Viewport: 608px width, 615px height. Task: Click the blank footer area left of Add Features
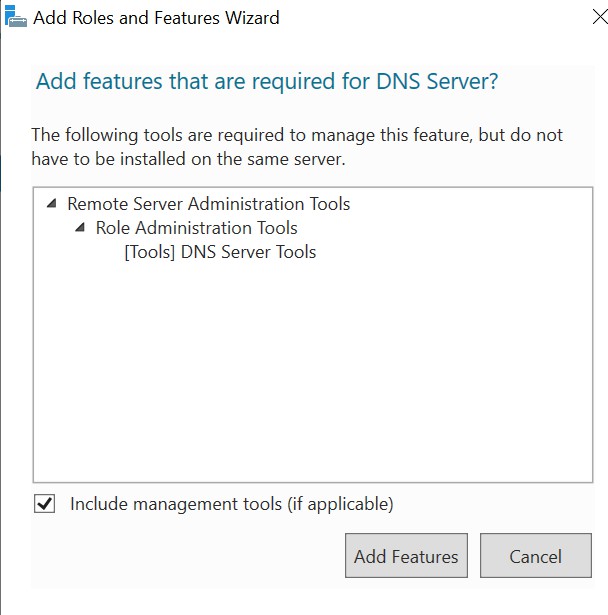(188, 556)
